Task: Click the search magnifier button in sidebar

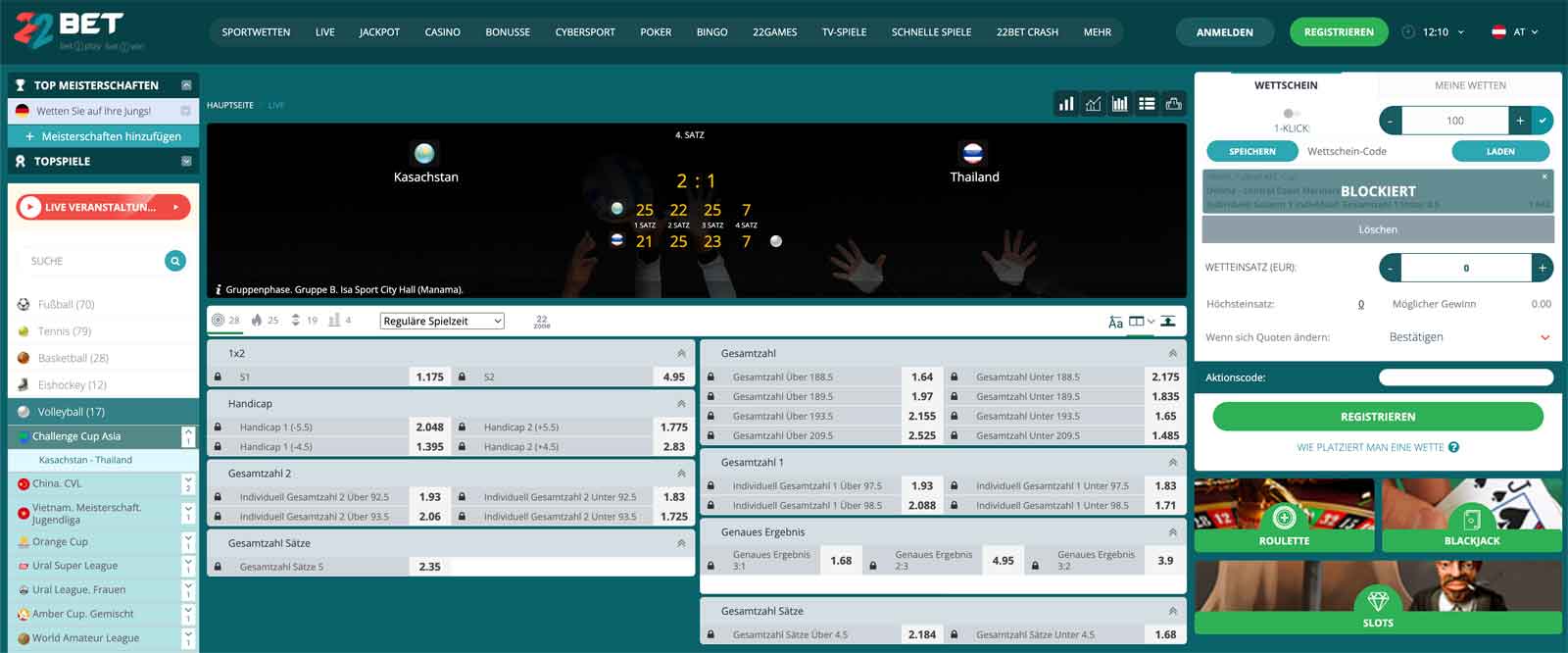Action: pyautogui.click(x=175, y=261)
